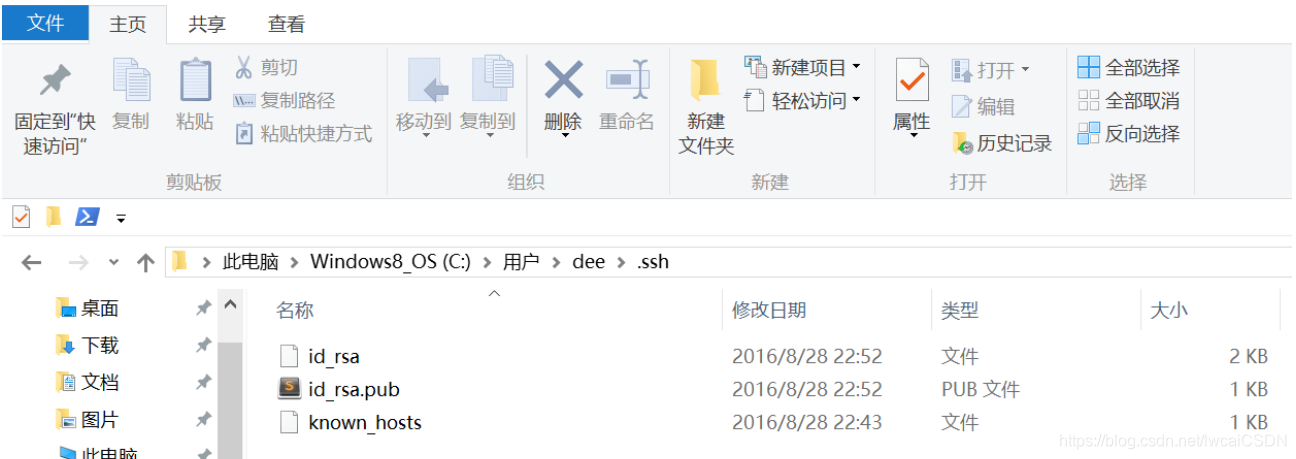Open the View ribbon tab
Screen dimensions: 1296x459
click(x=287, y=24)
